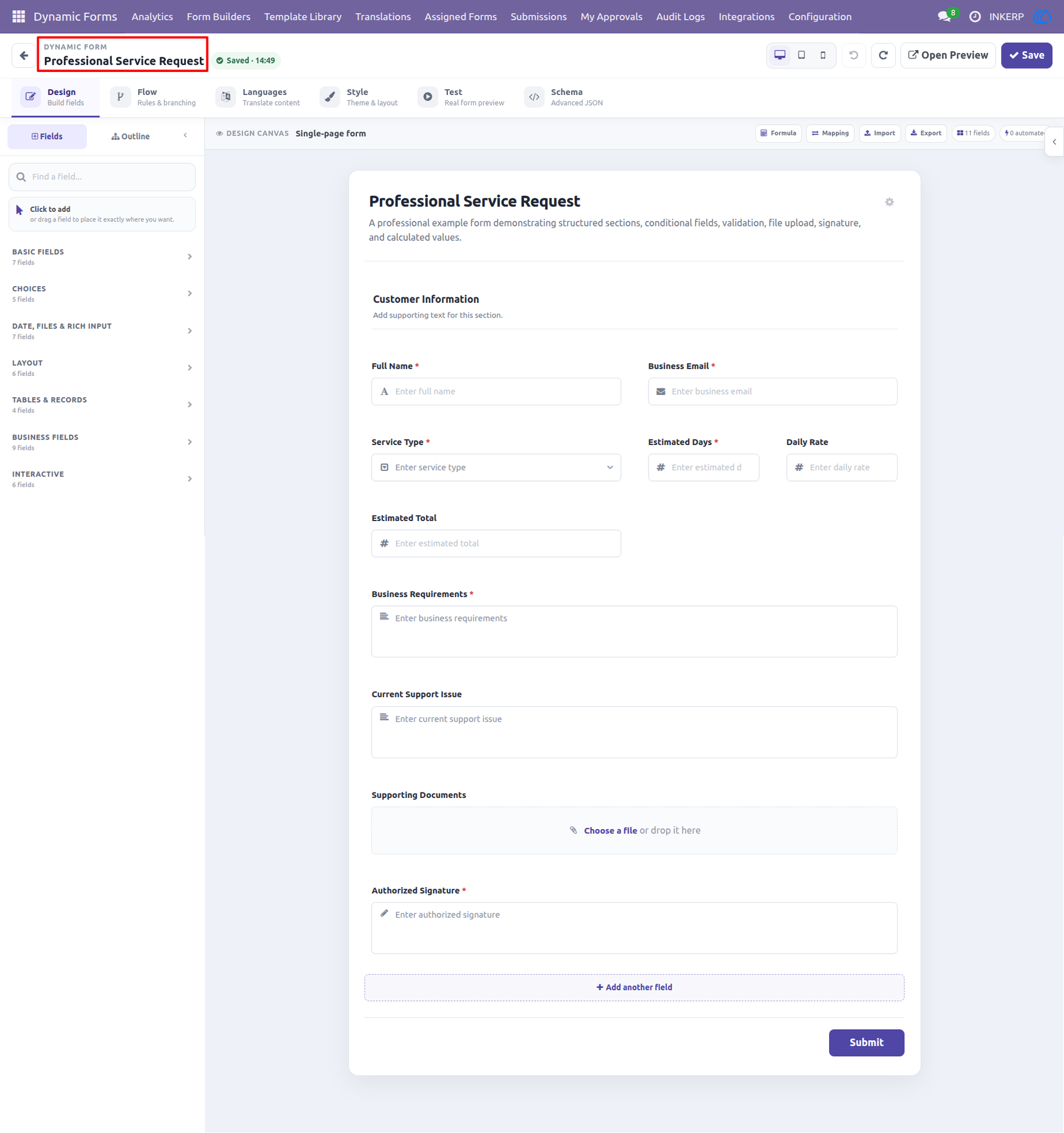
Task: Open the apps grid menu icon
Action: [x=18, y=17]
